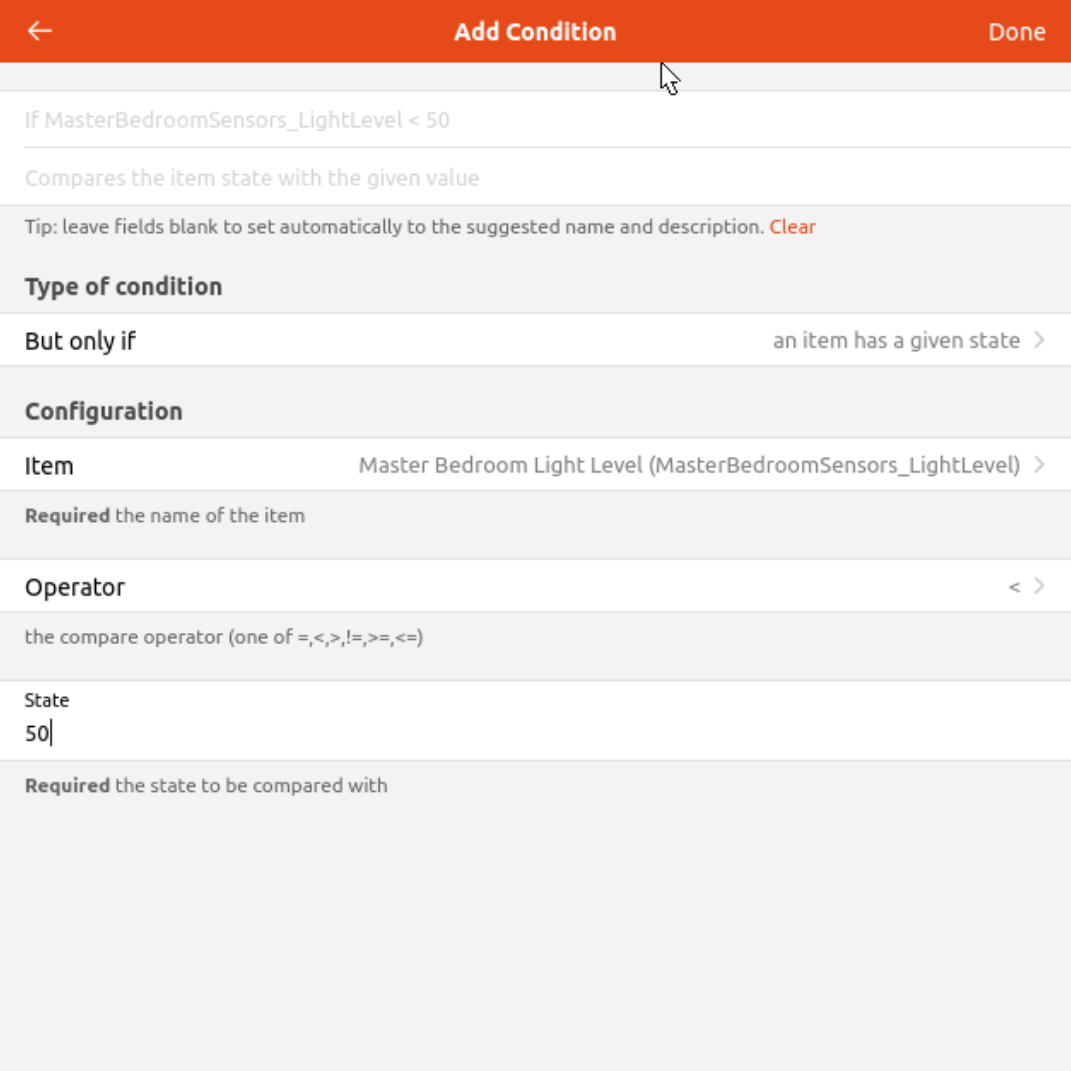Open the 'But only if' condition type row
This screenshot has height=1071, width=1071.
pos(80,341)
